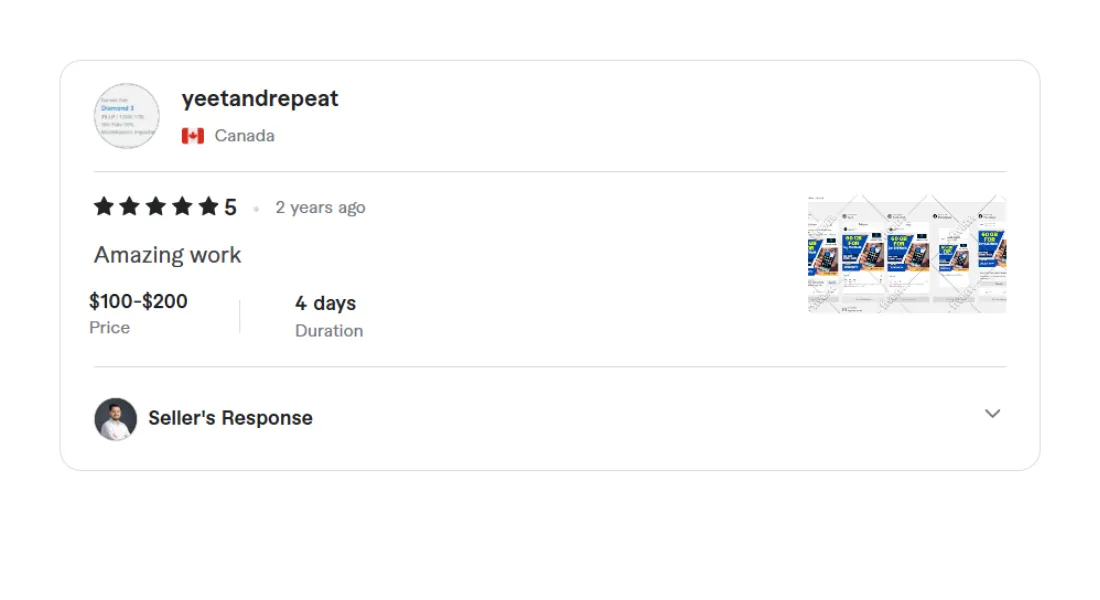Image resolution: width=1100 pixels, height=600 pixels.
Task: Click the third rating star
Action: point(156,207)
